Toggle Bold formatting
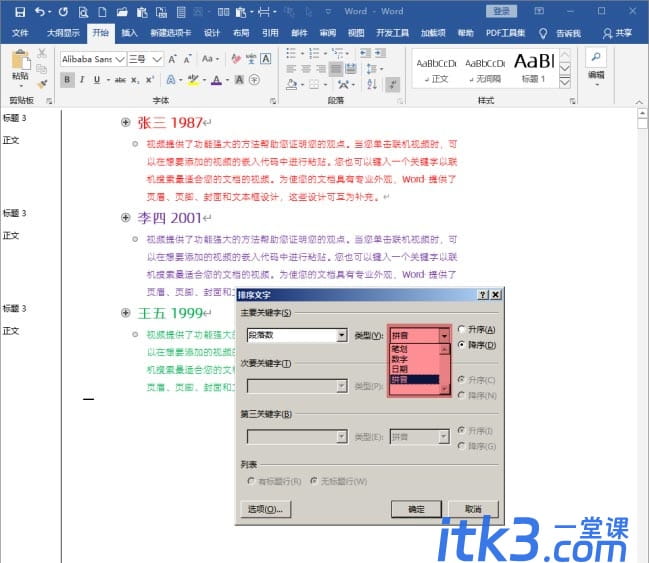Viewport: 649px width, 563px height. [67, 79]
